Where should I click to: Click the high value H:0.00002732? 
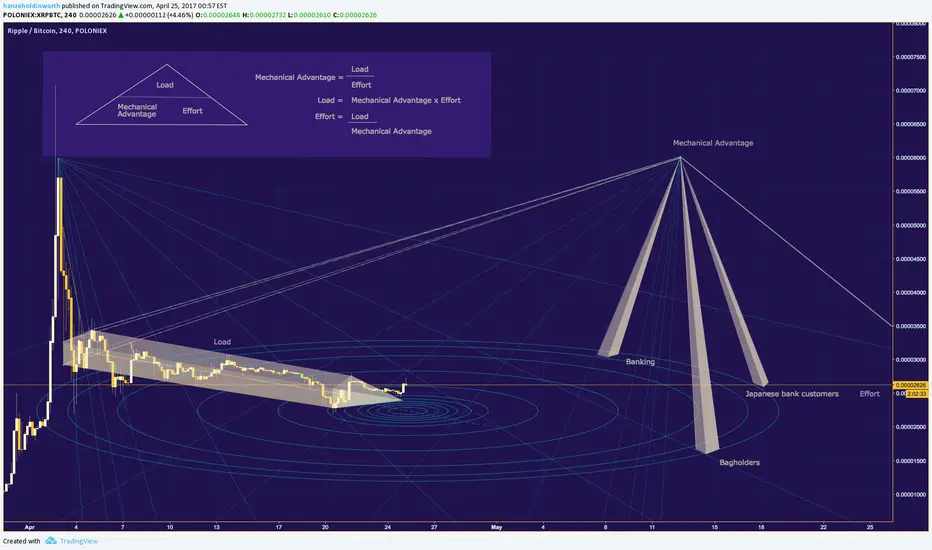(265, 15)
